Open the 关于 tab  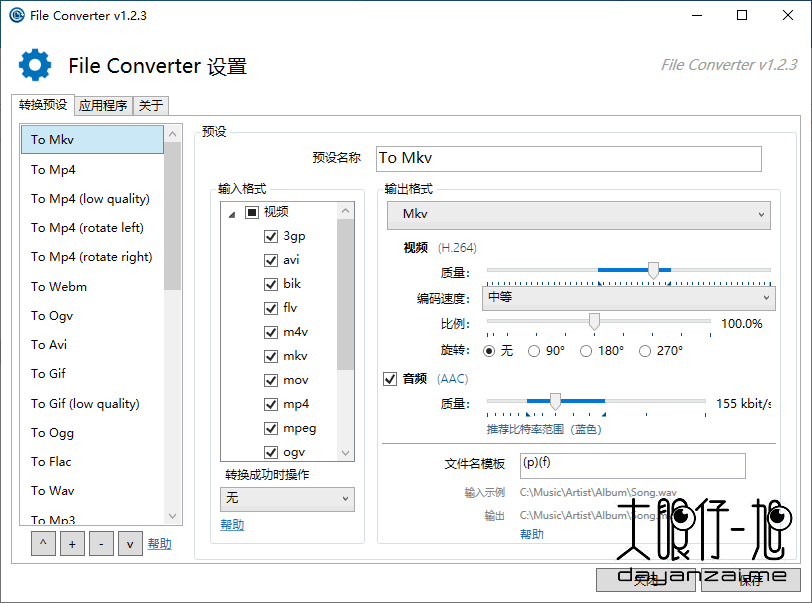coord(151,106)
